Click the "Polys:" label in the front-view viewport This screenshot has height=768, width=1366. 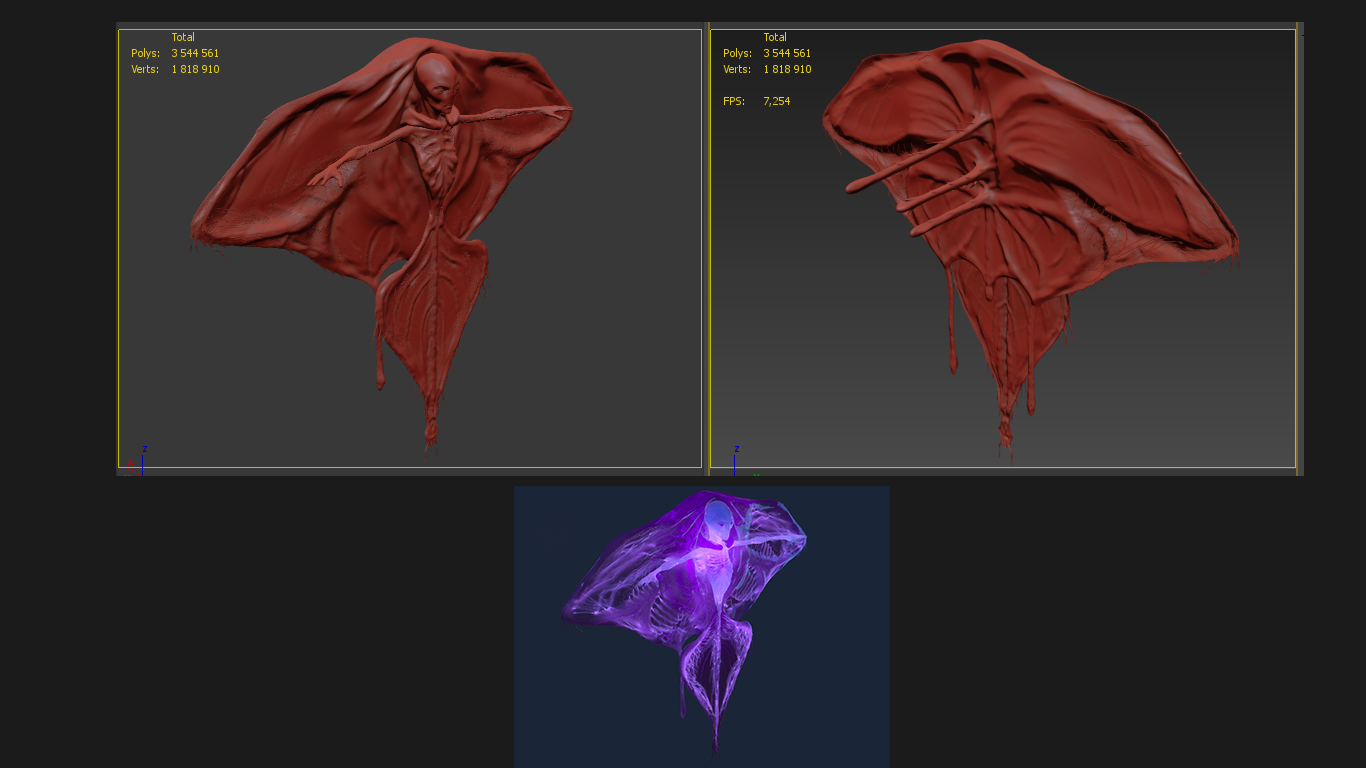(x=146, y=53)
